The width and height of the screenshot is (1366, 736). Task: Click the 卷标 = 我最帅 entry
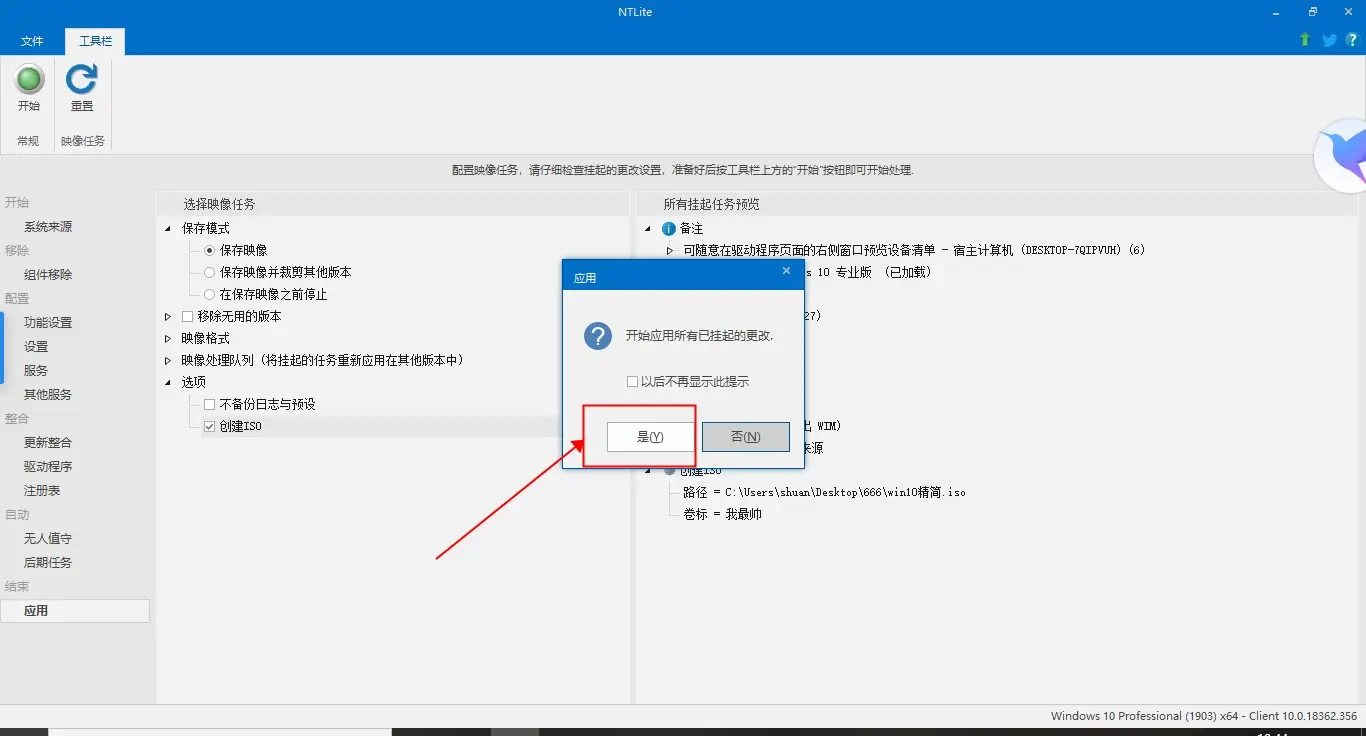722,514
